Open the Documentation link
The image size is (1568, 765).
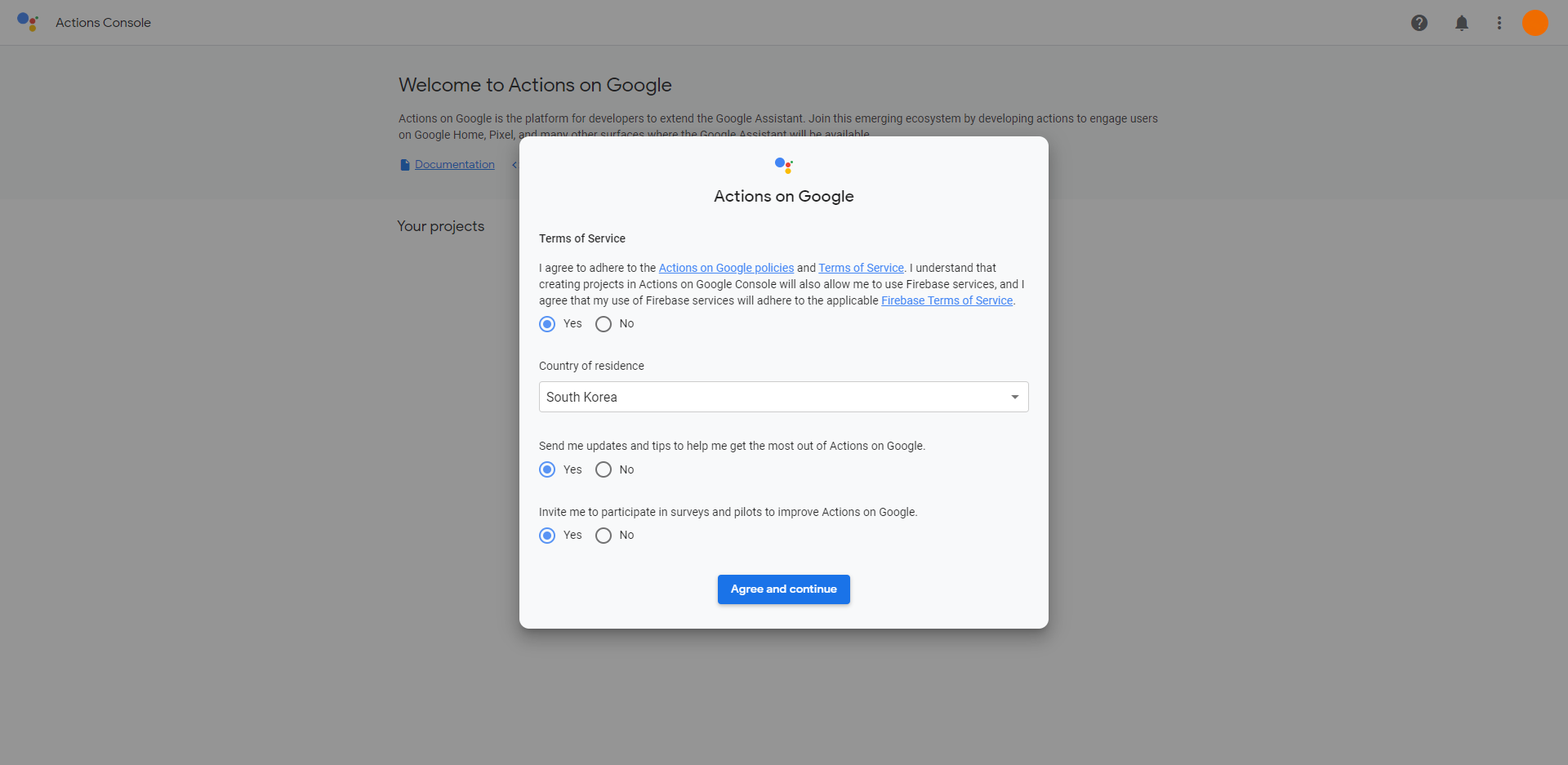pyautogui.click(x=455, y=165)
